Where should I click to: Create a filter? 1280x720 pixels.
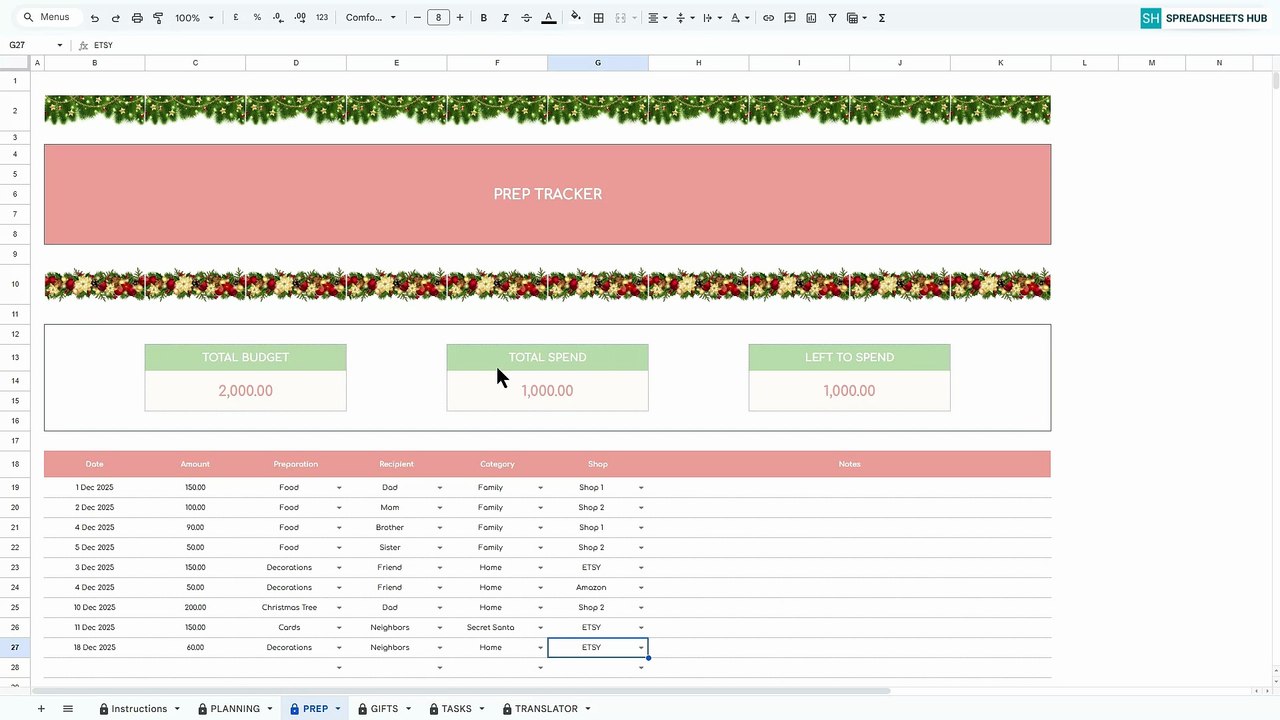tap(832, 18)
